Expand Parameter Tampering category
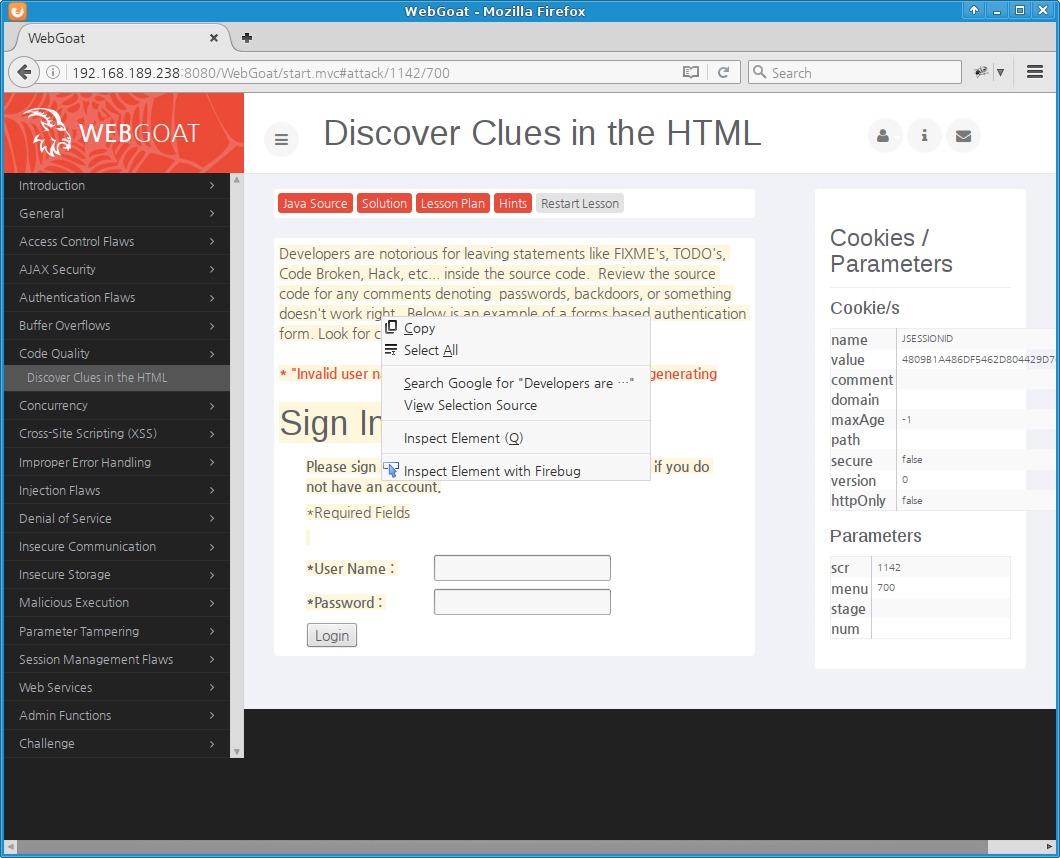1060x858 pixels. [117, 631]
